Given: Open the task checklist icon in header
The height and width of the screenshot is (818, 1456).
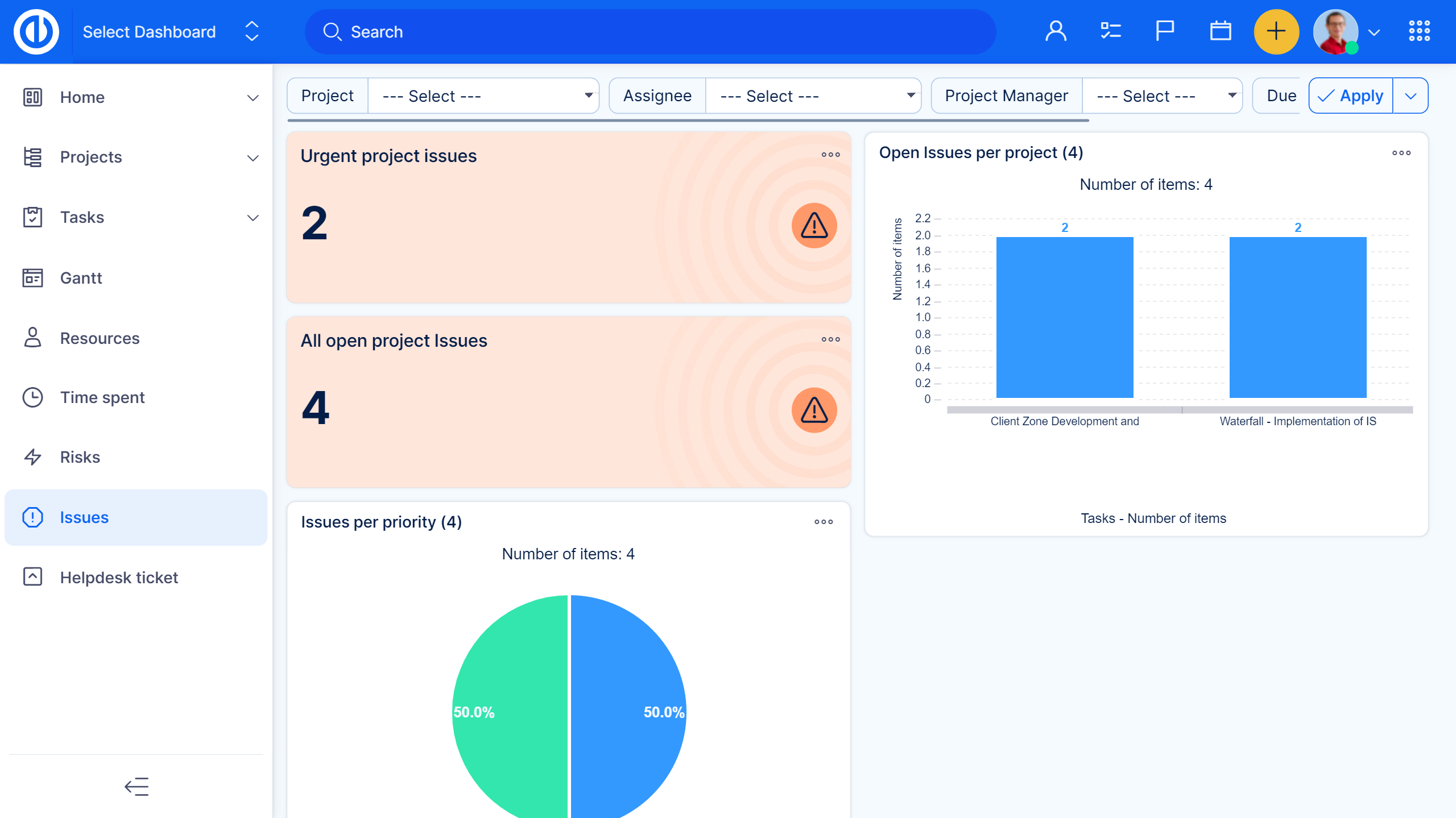Looking at the screenshot, I should pyautogui.click(x=1110, y=31).
